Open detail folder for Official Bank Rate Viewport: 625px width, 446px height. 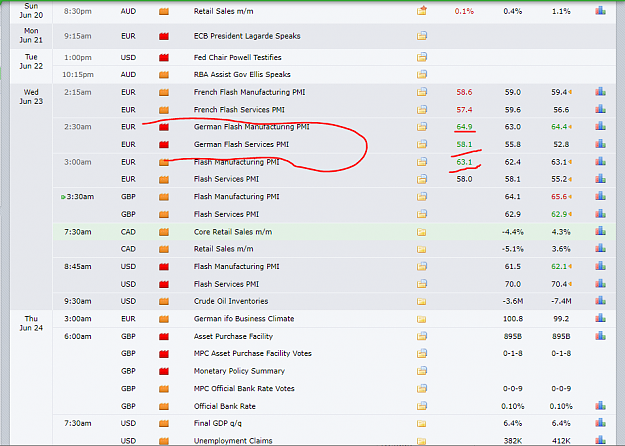tap(422, 406)
